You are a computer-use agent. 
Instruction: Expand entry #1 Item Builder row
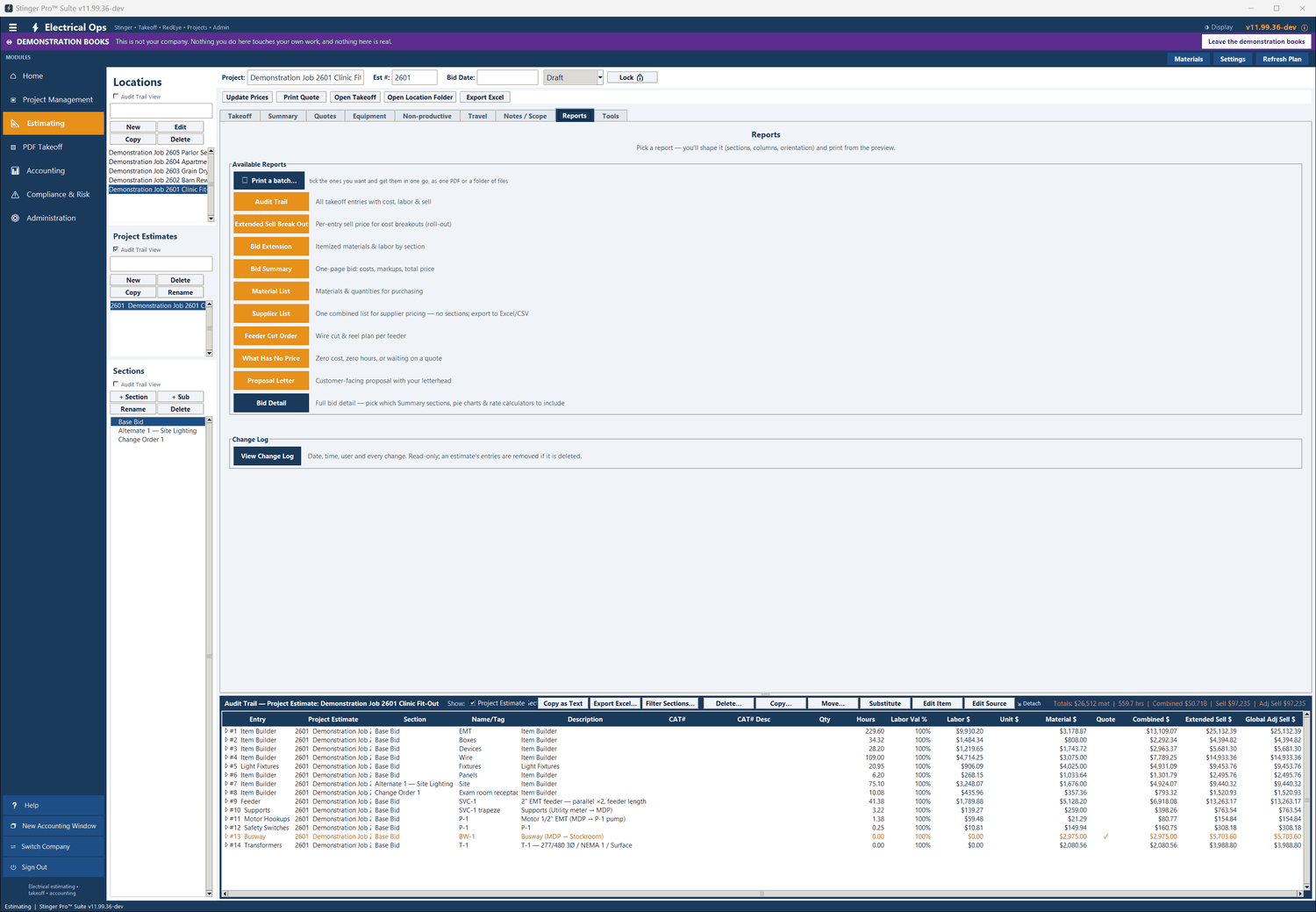226,731
